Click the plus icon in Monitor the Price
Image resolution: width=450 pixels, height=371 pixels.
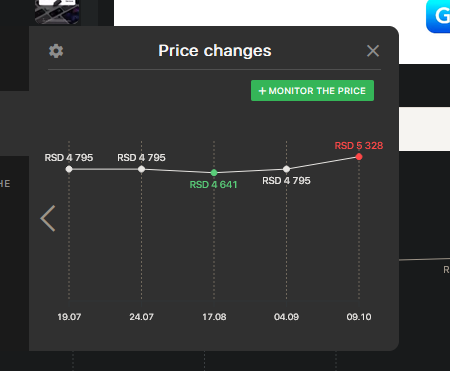(x=262, y=91)
